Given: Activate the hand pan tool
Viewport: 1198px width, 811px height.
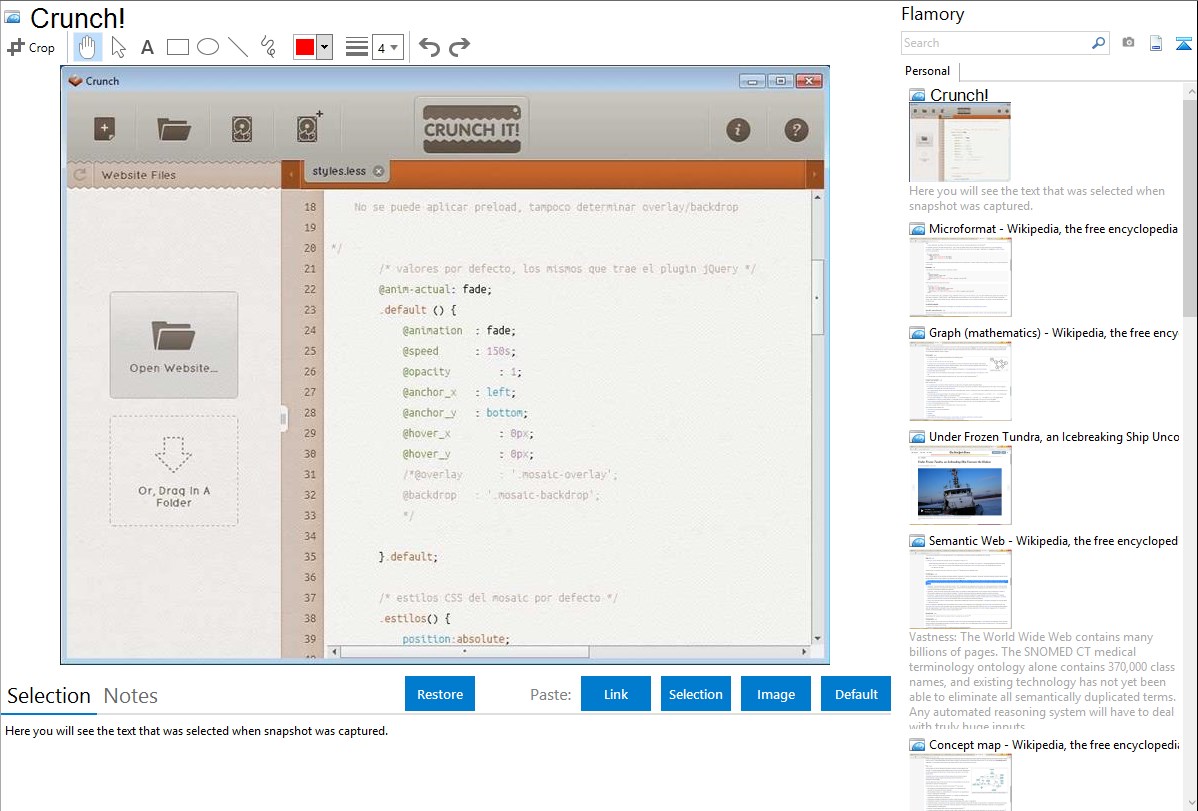Looking at the screenshot, I should (x=86, y=47).
